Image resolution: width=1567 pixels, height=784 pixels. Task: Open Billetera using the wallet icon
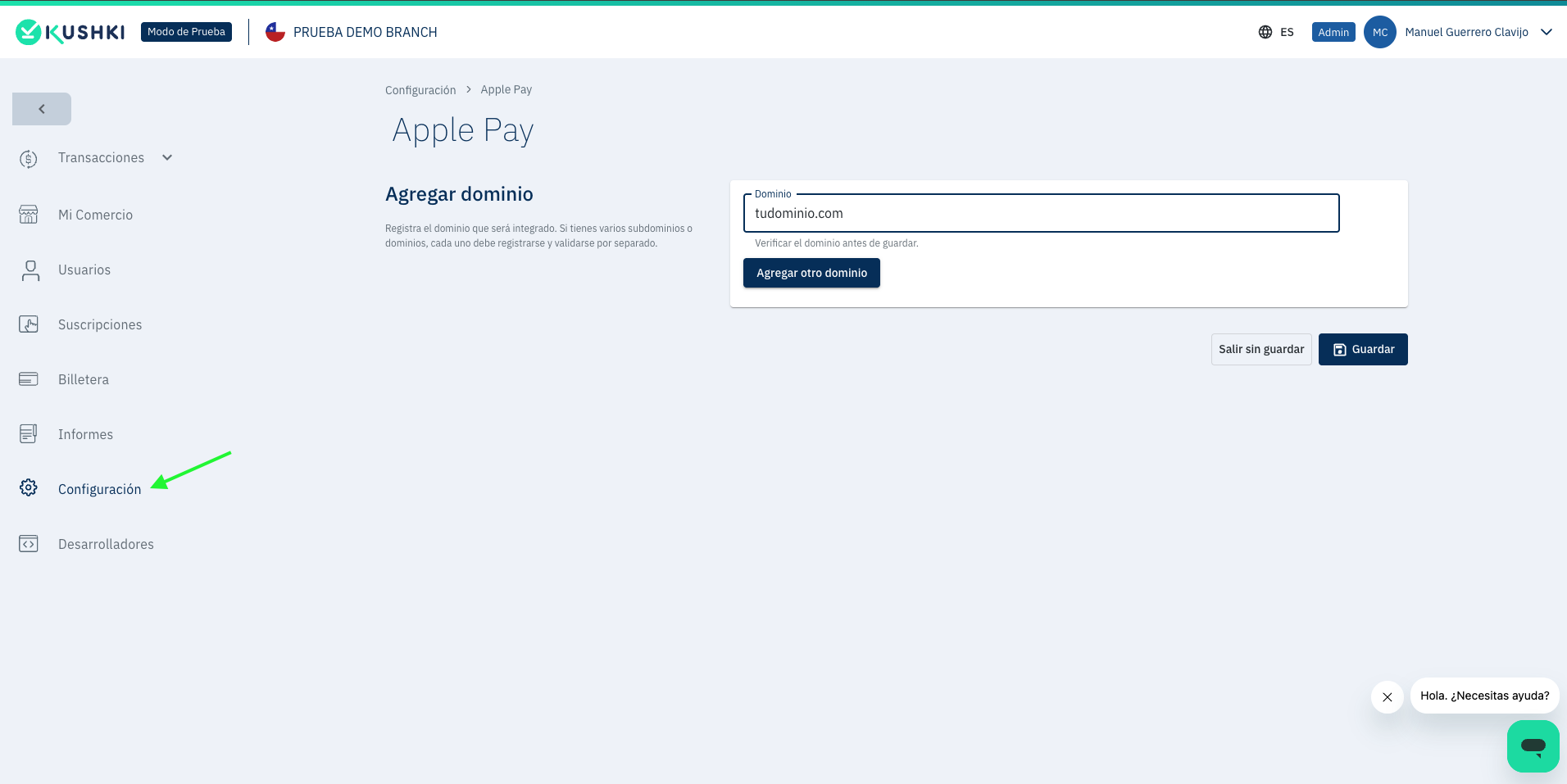coord(28,378)
